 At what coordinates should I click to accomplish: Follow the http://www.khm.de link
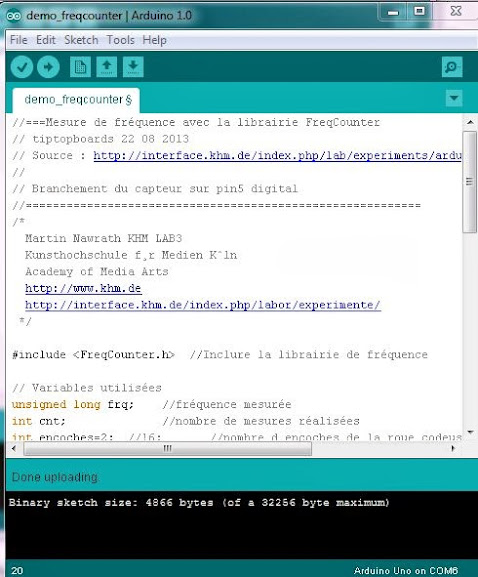pyautogui.click(x=83, y=288)
